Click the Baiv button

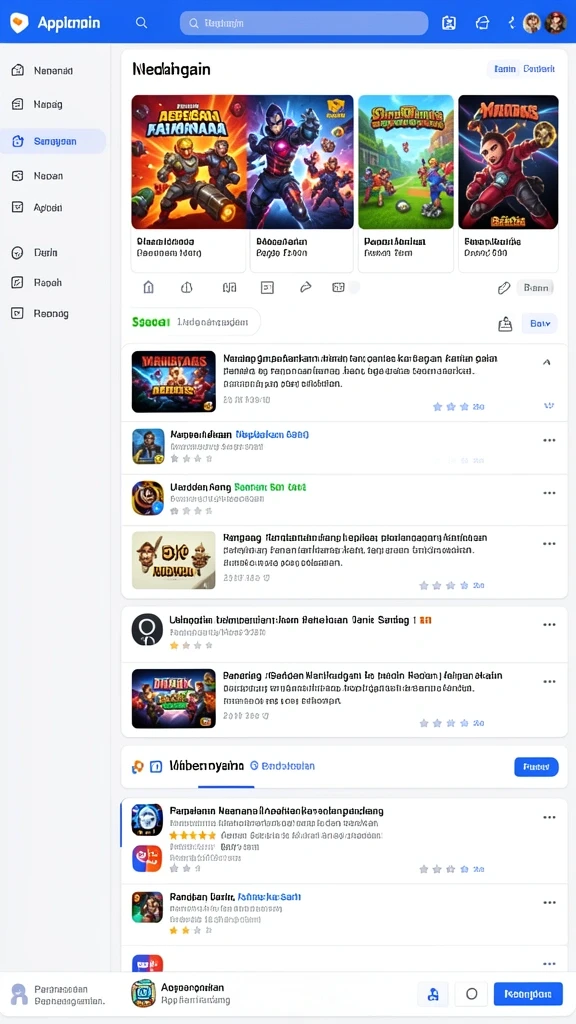click(539, 323)
